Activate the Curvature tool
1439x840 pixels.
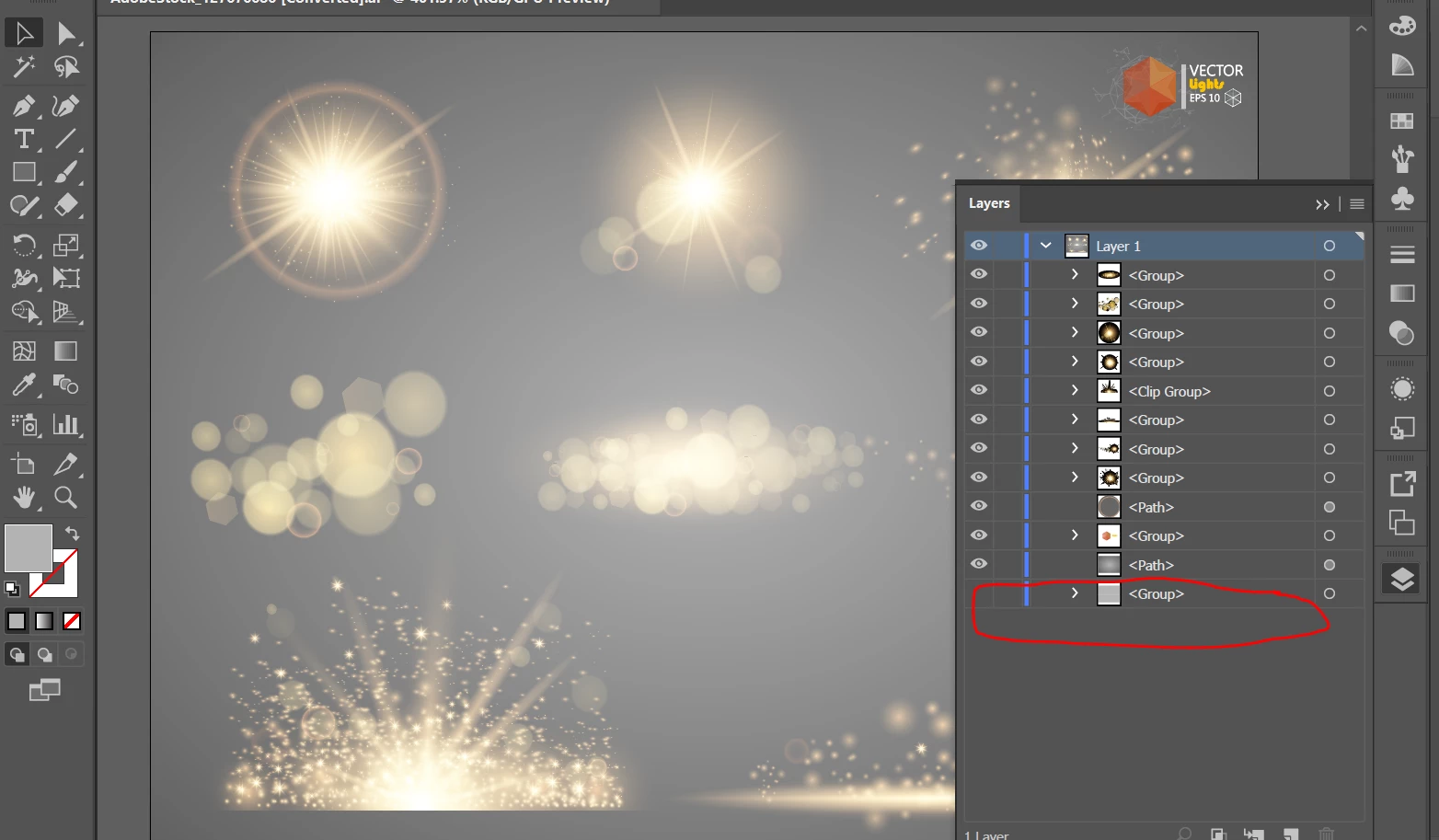click(66, 106)
